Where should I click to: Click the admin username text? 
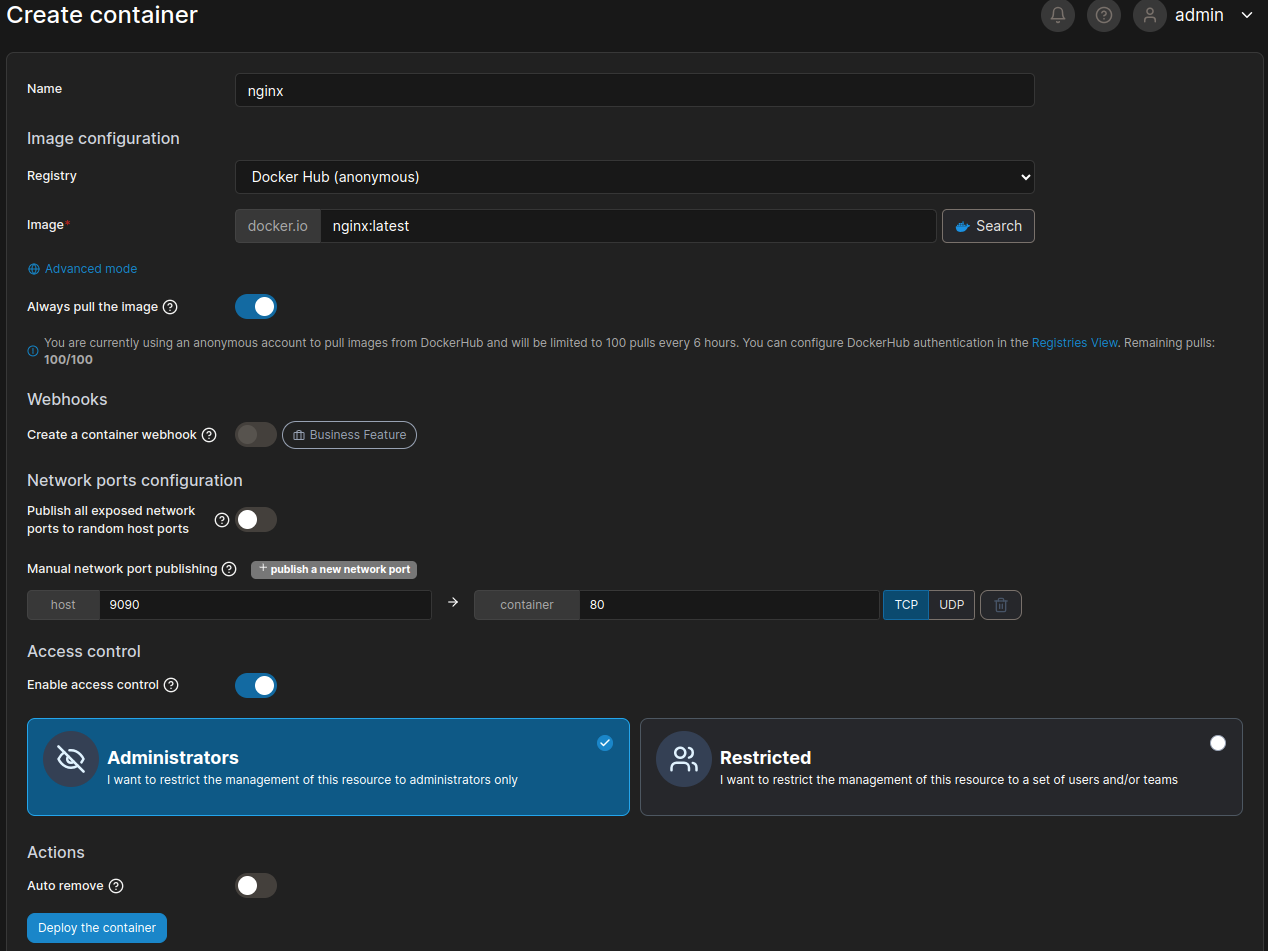[1199, 15]
